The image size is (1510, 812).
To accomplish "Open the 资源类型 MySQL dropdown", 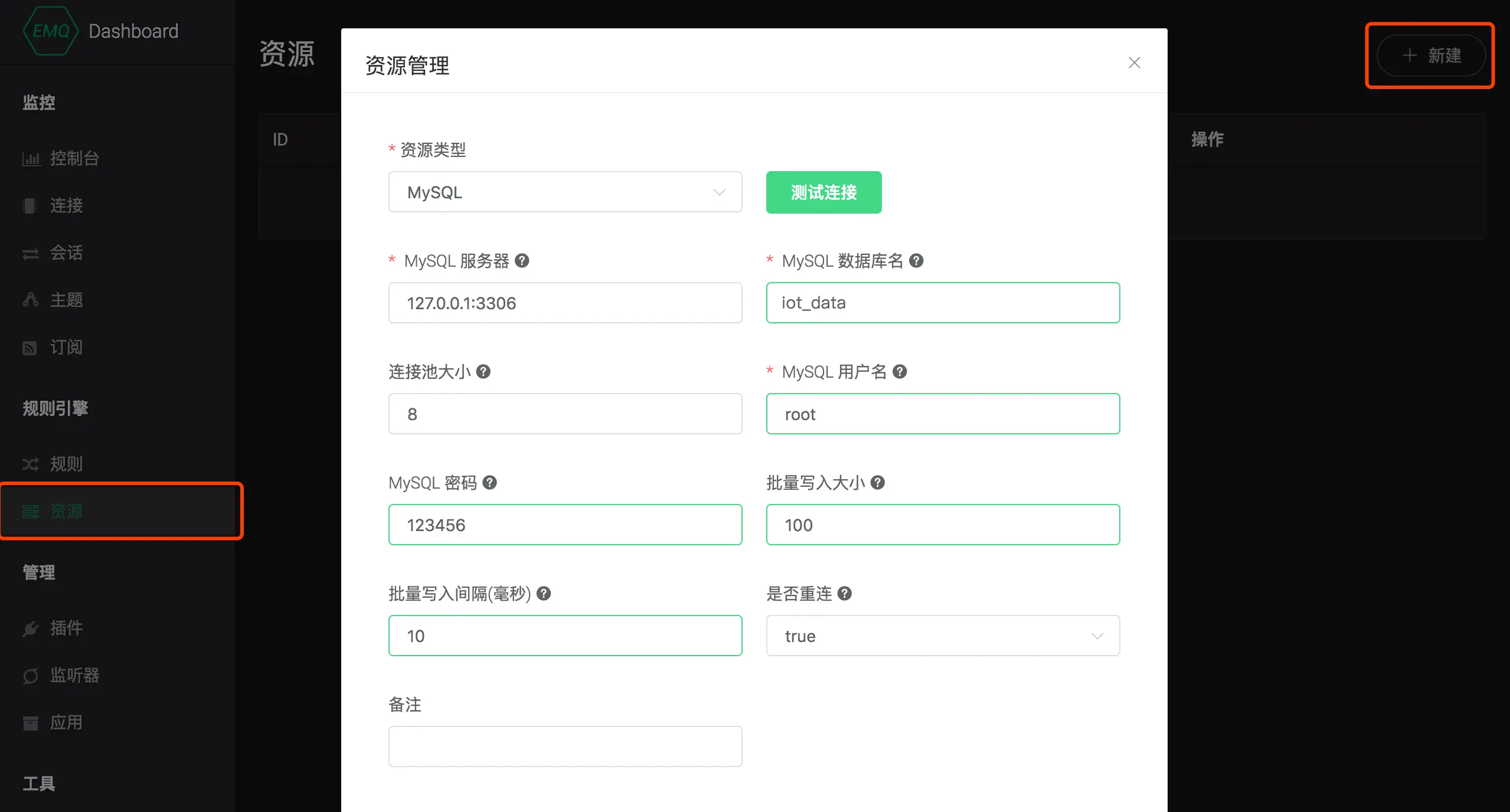I will (x=565, y=192).
